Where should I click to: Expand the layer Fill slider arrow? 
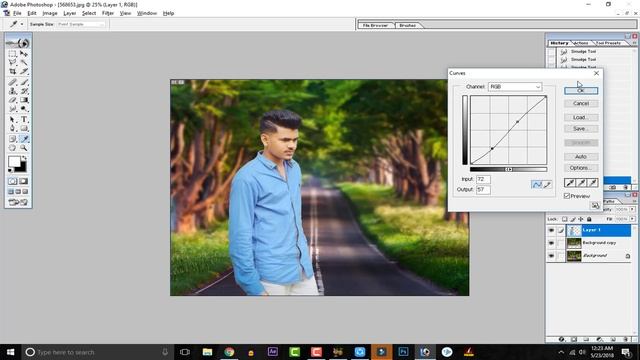click(632, 219)
